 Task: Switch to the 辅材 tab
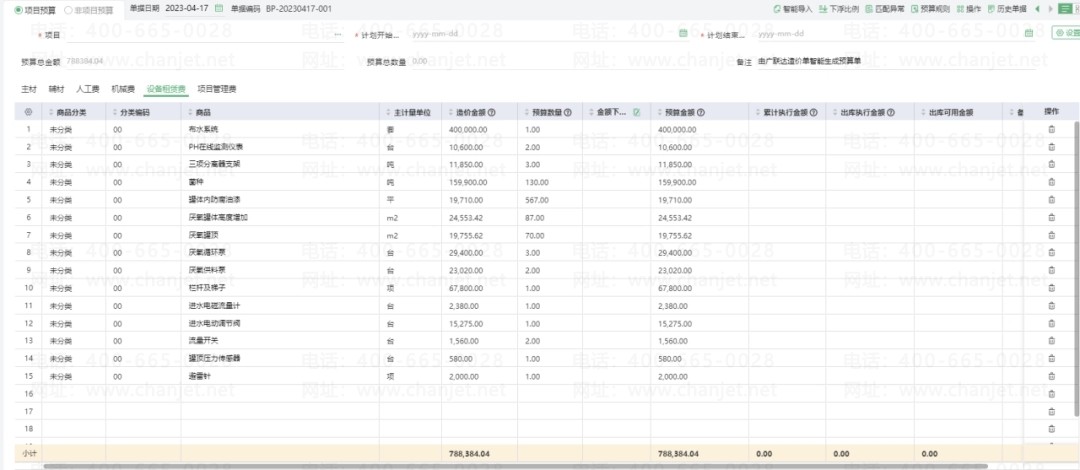click(56, 89)
